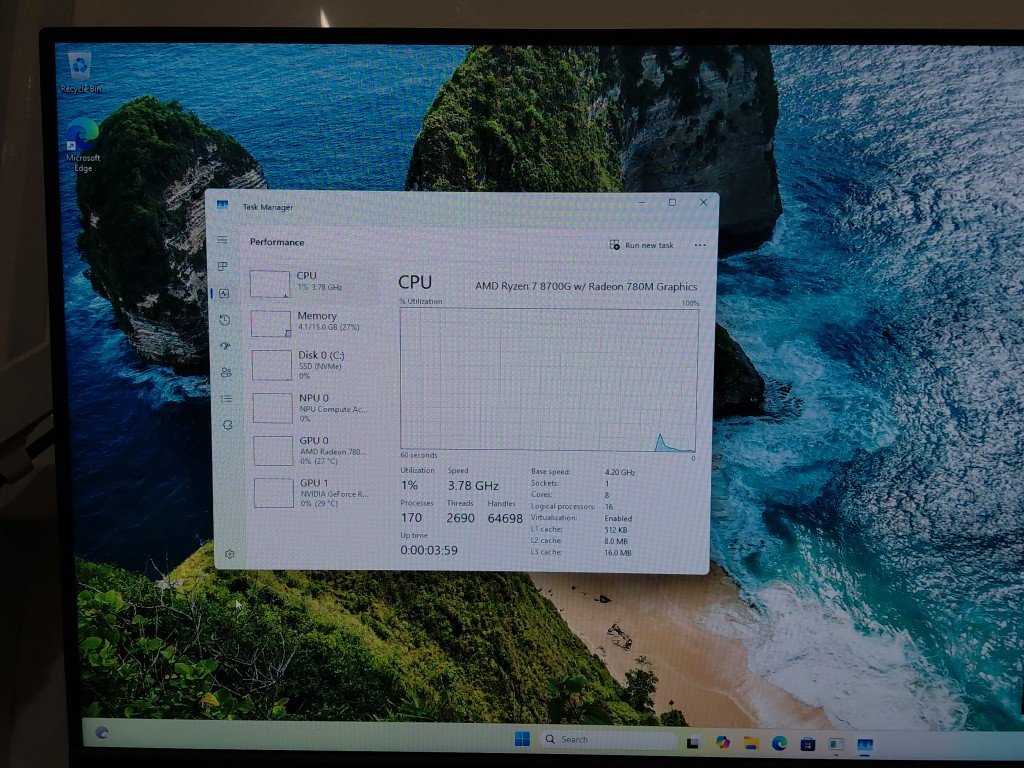Open the three-dot more options menu
This screenshot has width=1024, height=768.
pos(699,245)
